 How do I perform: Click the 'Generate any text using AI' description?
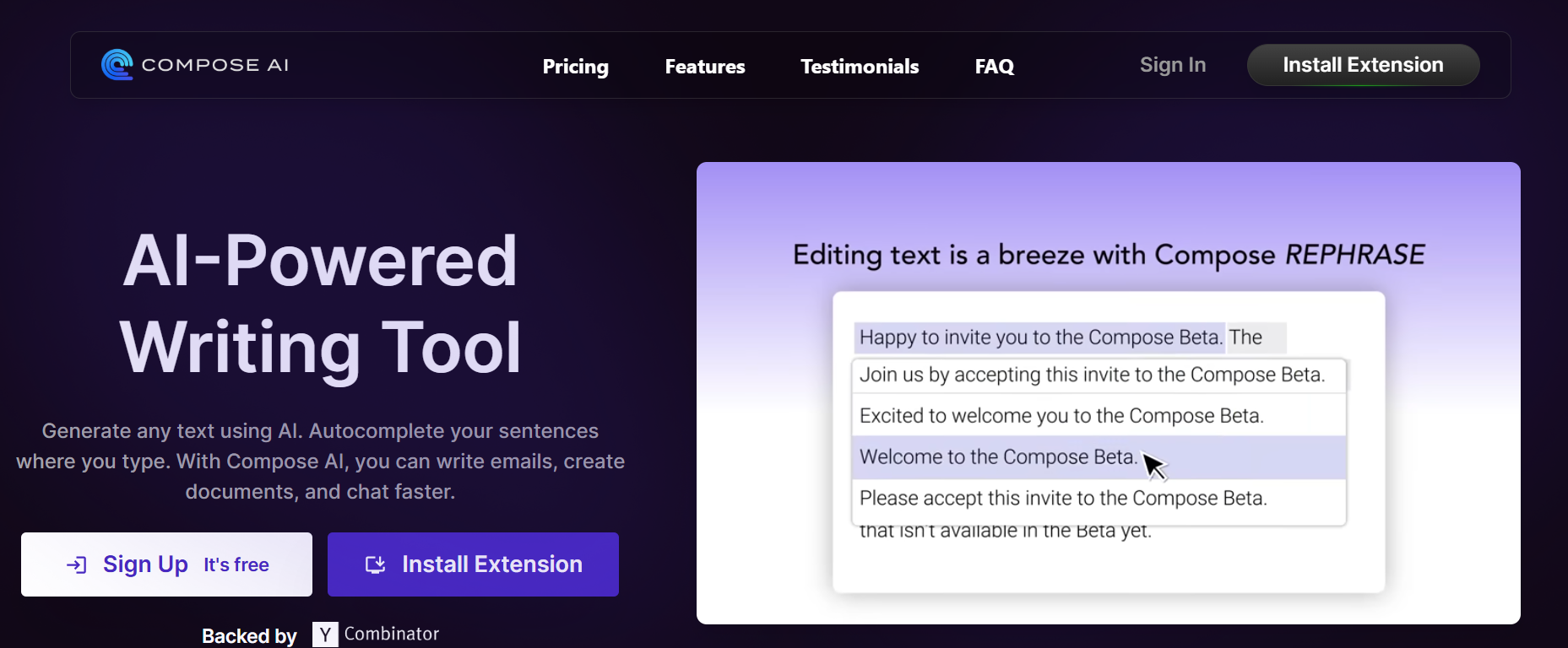coord(320,462)
